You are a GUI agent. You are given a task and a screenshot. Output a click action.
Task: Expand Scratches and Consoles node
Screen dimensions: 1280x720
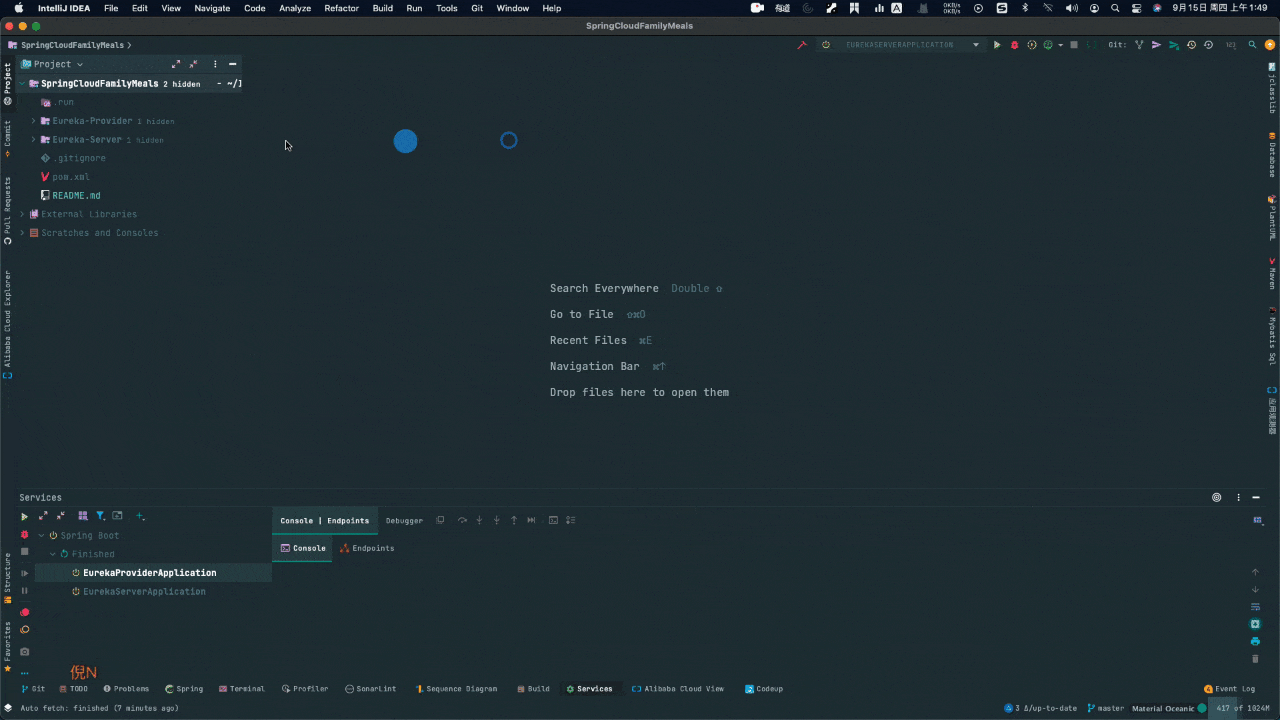(22, 233)
